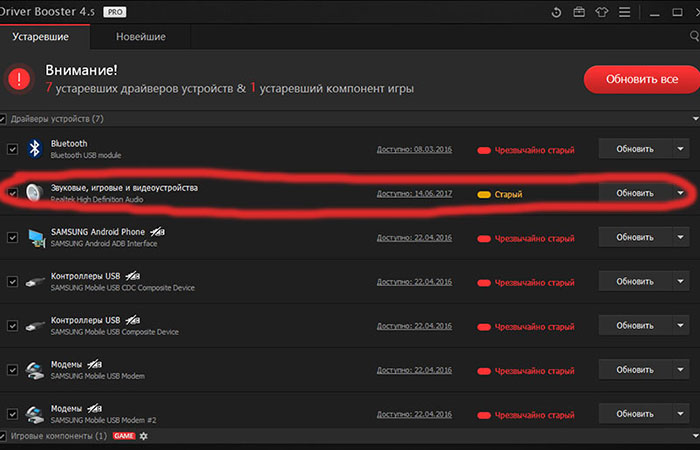Toggle the SAMSUNG Mobile USB Composite Device checkbox
700x450 pixels.
(x=12, y=325)
